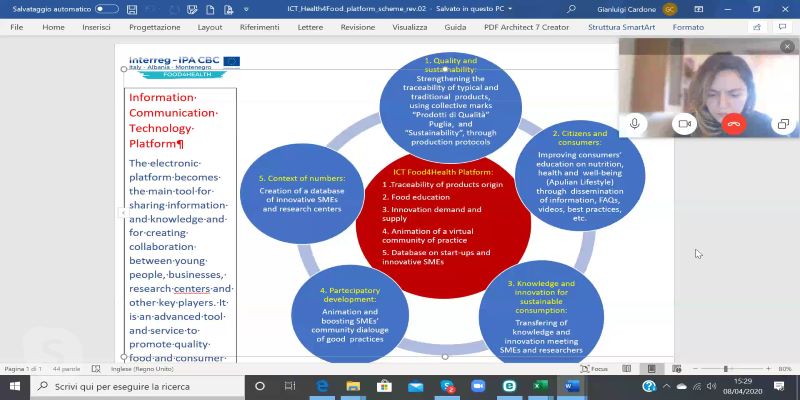Toggle the Salvataggio automatico switch
Image resolution: width=800 pixels, height=400 pixels.
tap(107, 9)
